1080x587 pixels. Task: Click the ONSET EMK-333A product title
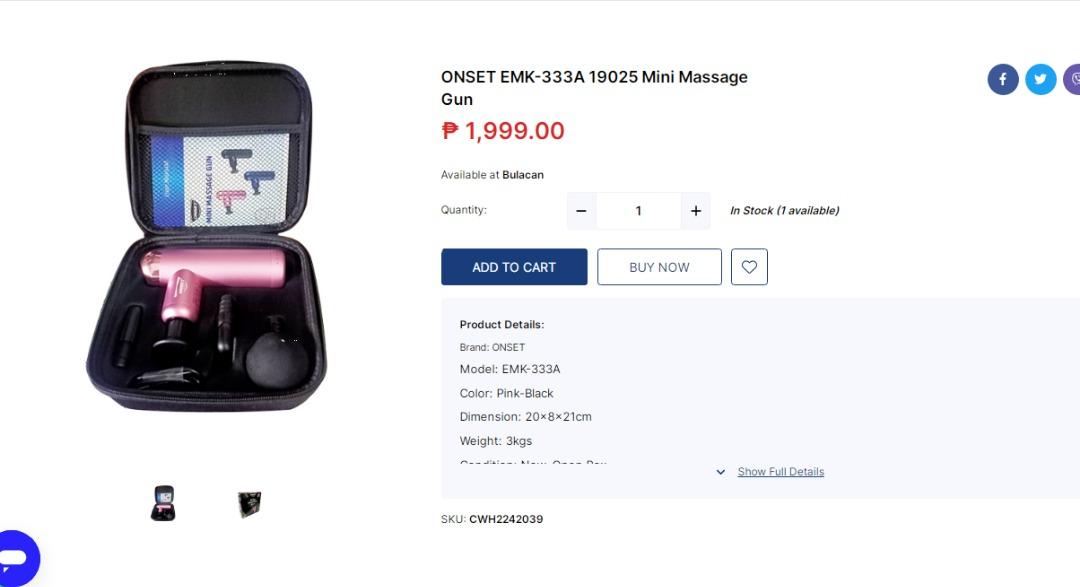point(594,87)
